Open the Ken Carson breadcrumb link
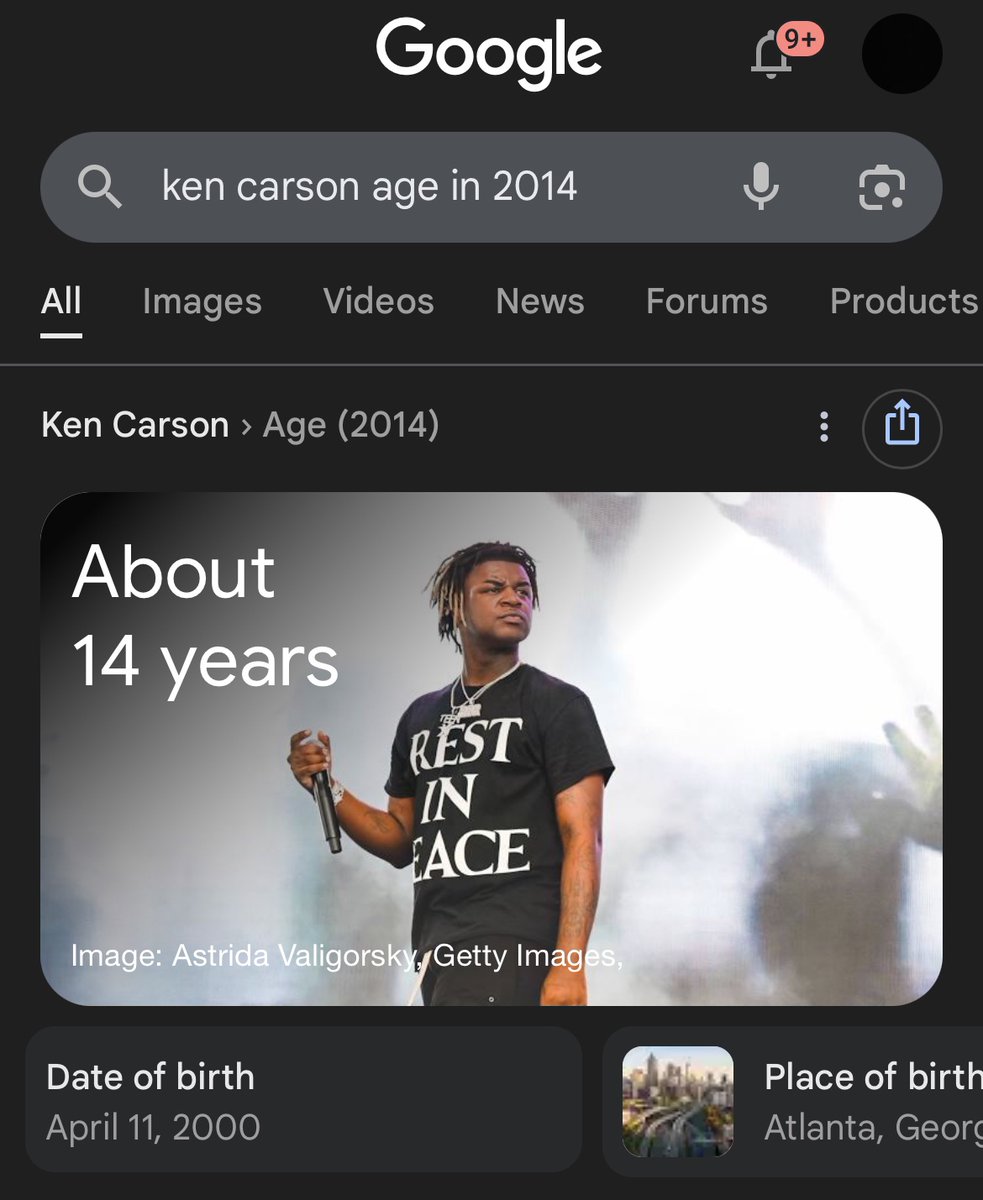 [x=135, y=425]
